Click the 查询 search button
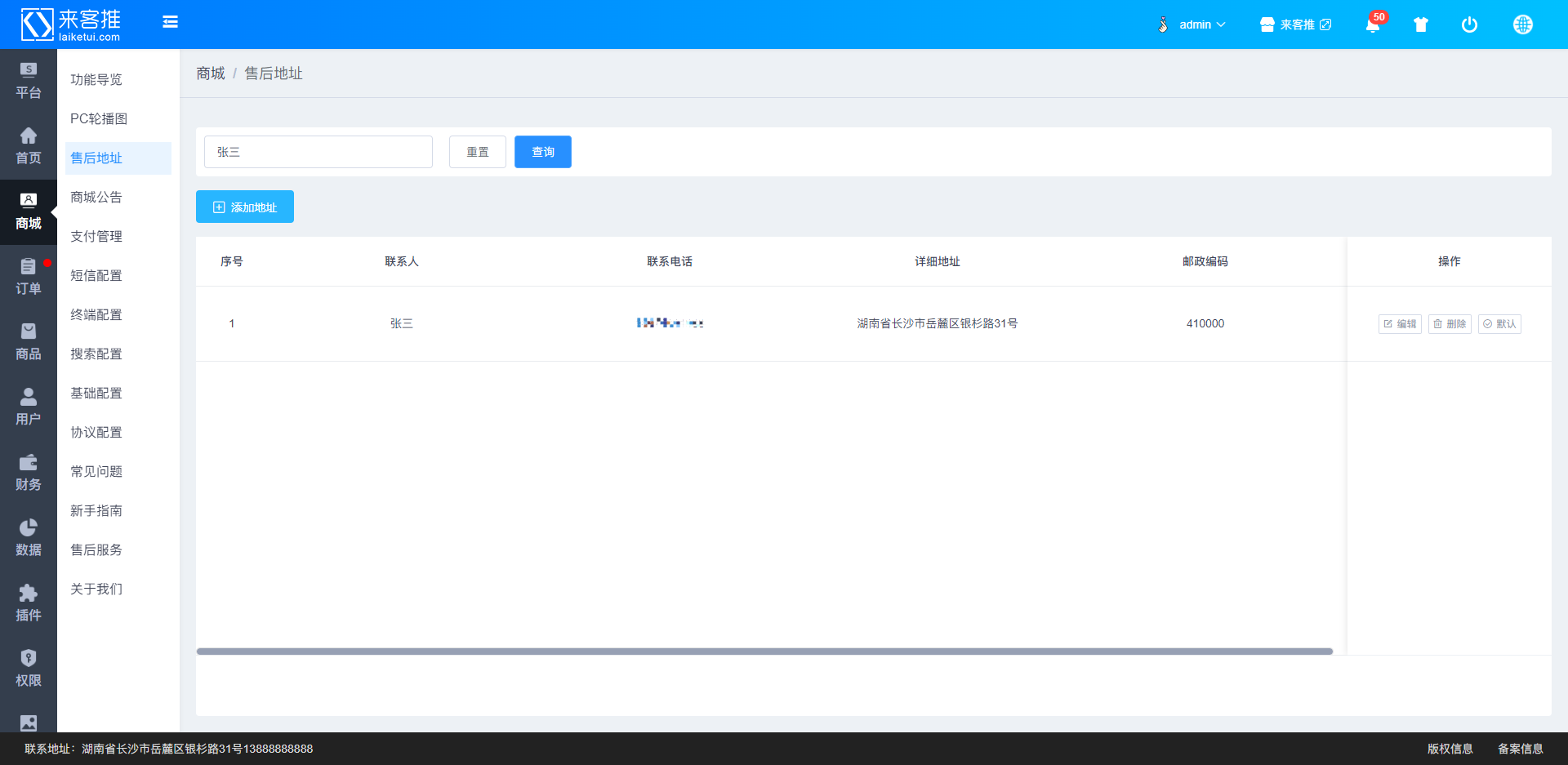The height and width of the screenshot is (765, 1568). click(543, 152)
